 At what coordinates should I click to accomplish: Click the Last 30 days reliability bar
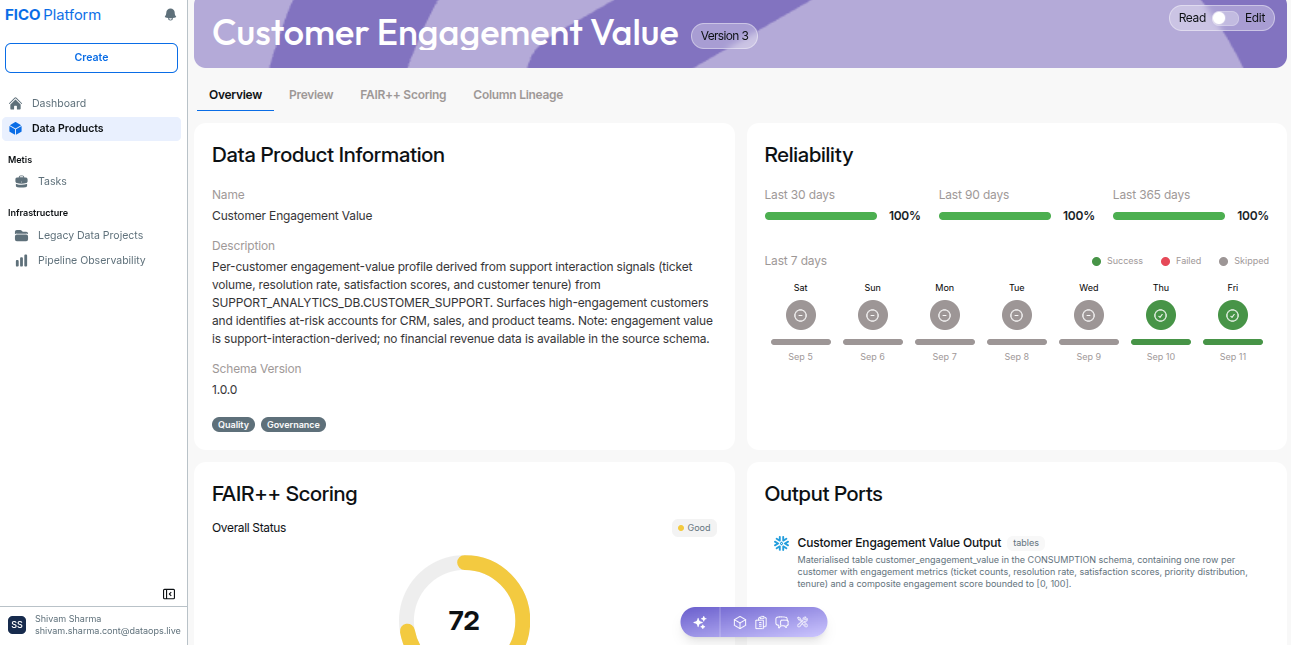(821, 216)
